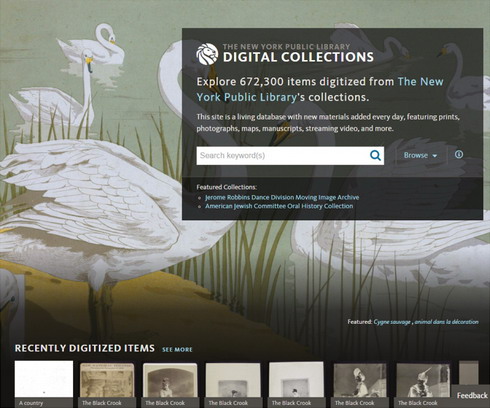Open the Digital Collections title link

point(298,57)
